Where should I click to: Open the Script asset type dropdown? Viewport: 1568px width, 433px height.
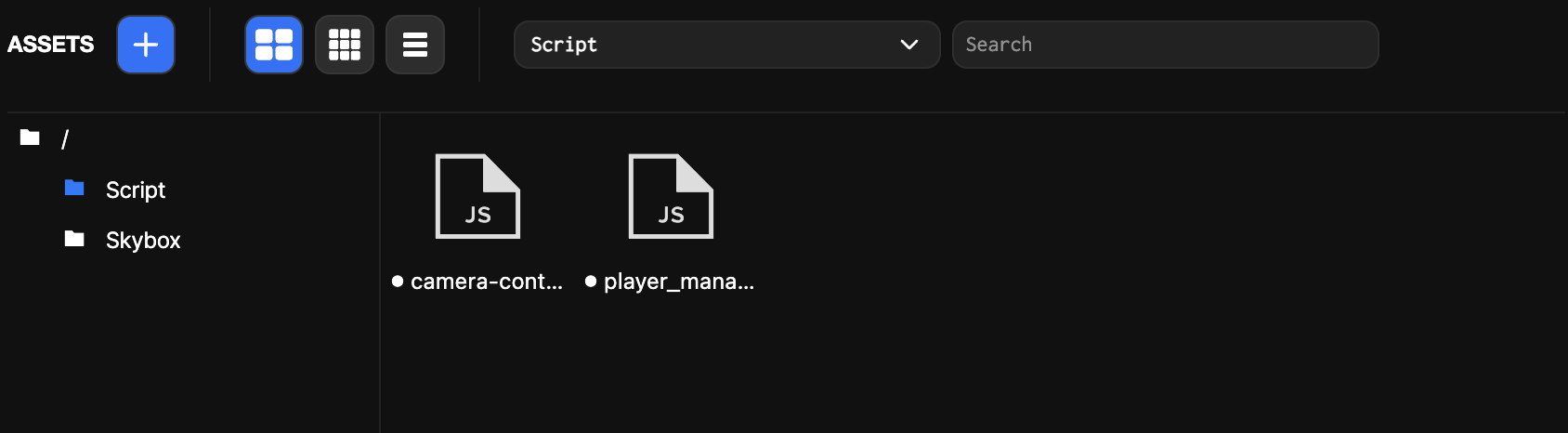pos(706,45)
